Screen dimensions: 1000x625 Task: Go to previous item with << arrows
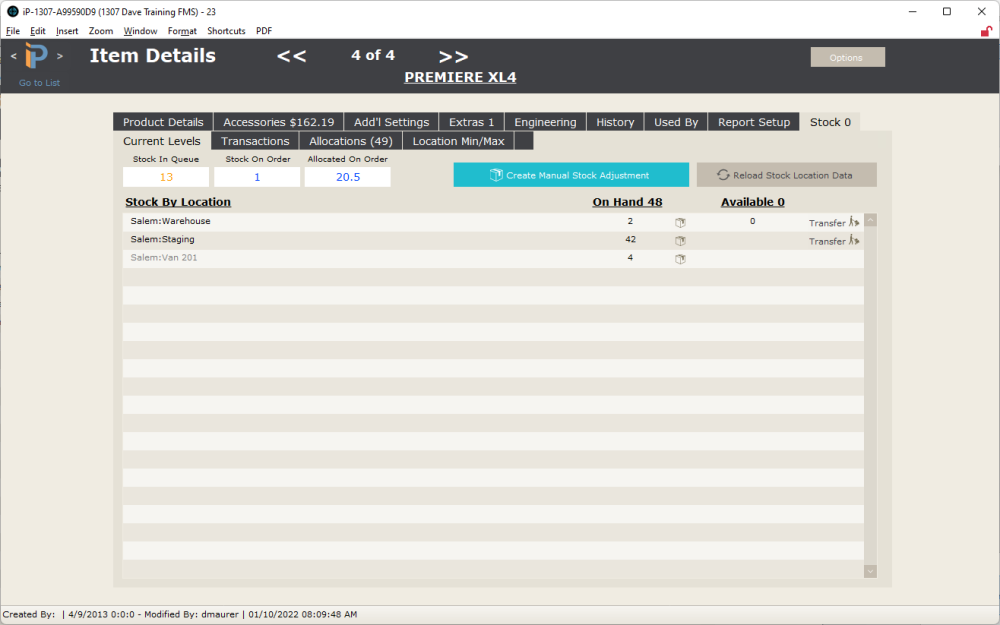(x=291, y=56)
